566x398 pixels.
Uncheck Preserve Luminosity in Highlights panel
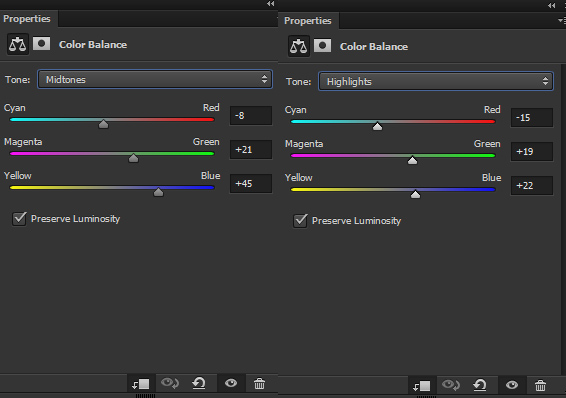tap(300, 220)
